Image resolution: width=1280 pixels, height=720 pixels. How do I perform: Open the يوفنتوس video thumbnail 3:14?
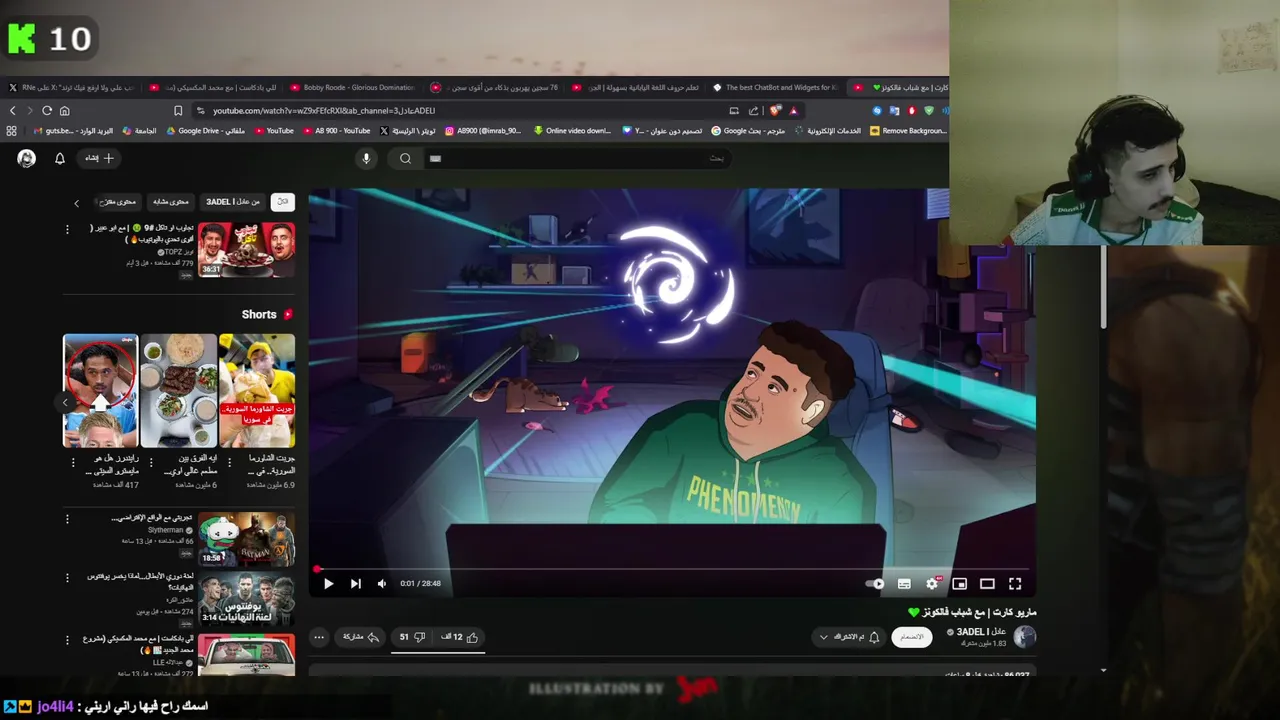(x=246, y=598)
